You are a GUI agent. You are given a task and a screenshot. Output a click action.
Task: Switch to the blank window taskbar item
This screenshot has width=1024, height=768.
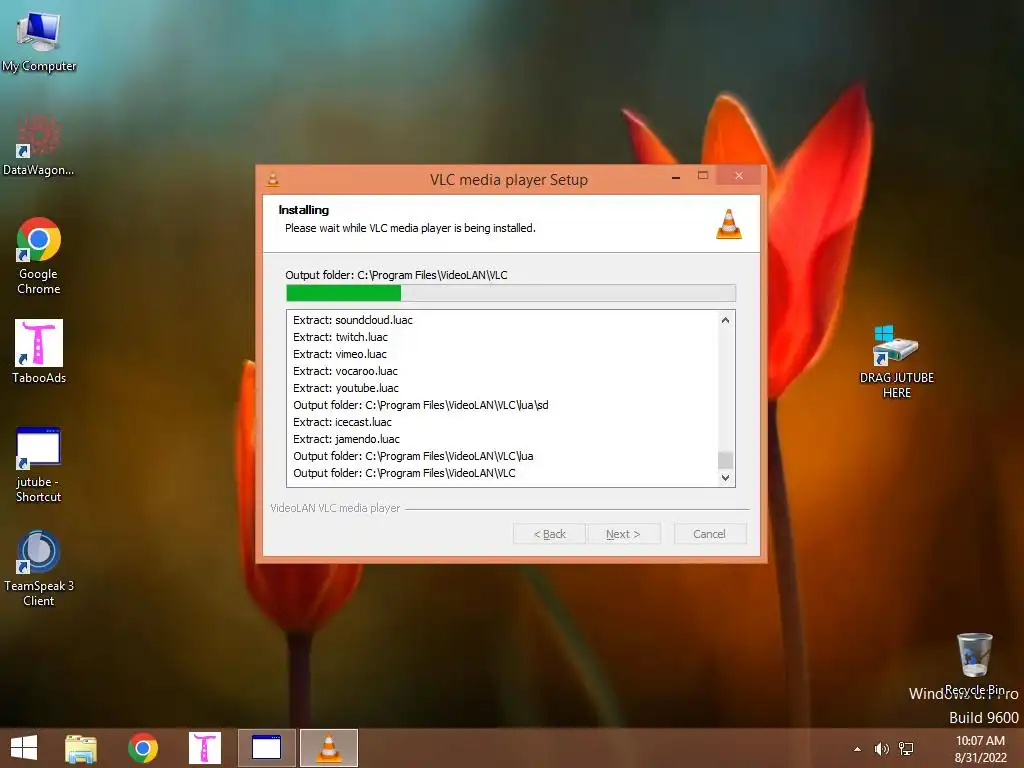[x=266, y=748]
